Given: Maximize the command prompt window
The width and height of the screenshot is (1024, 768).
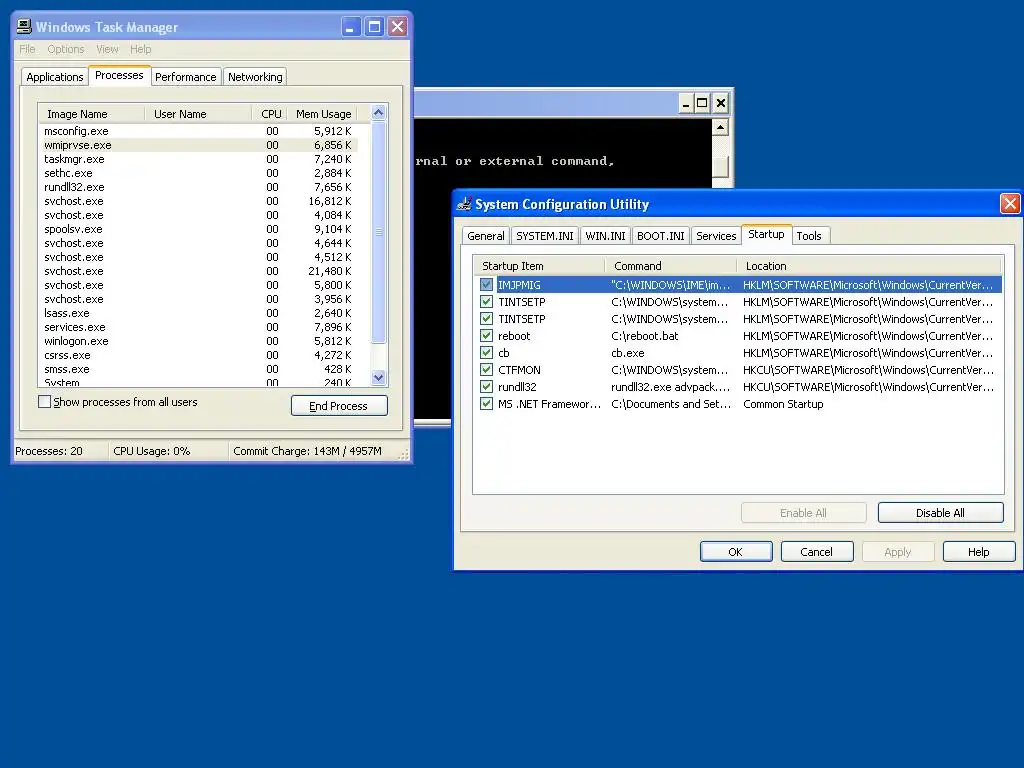Looking at the screenshot, I should point(702,103).
